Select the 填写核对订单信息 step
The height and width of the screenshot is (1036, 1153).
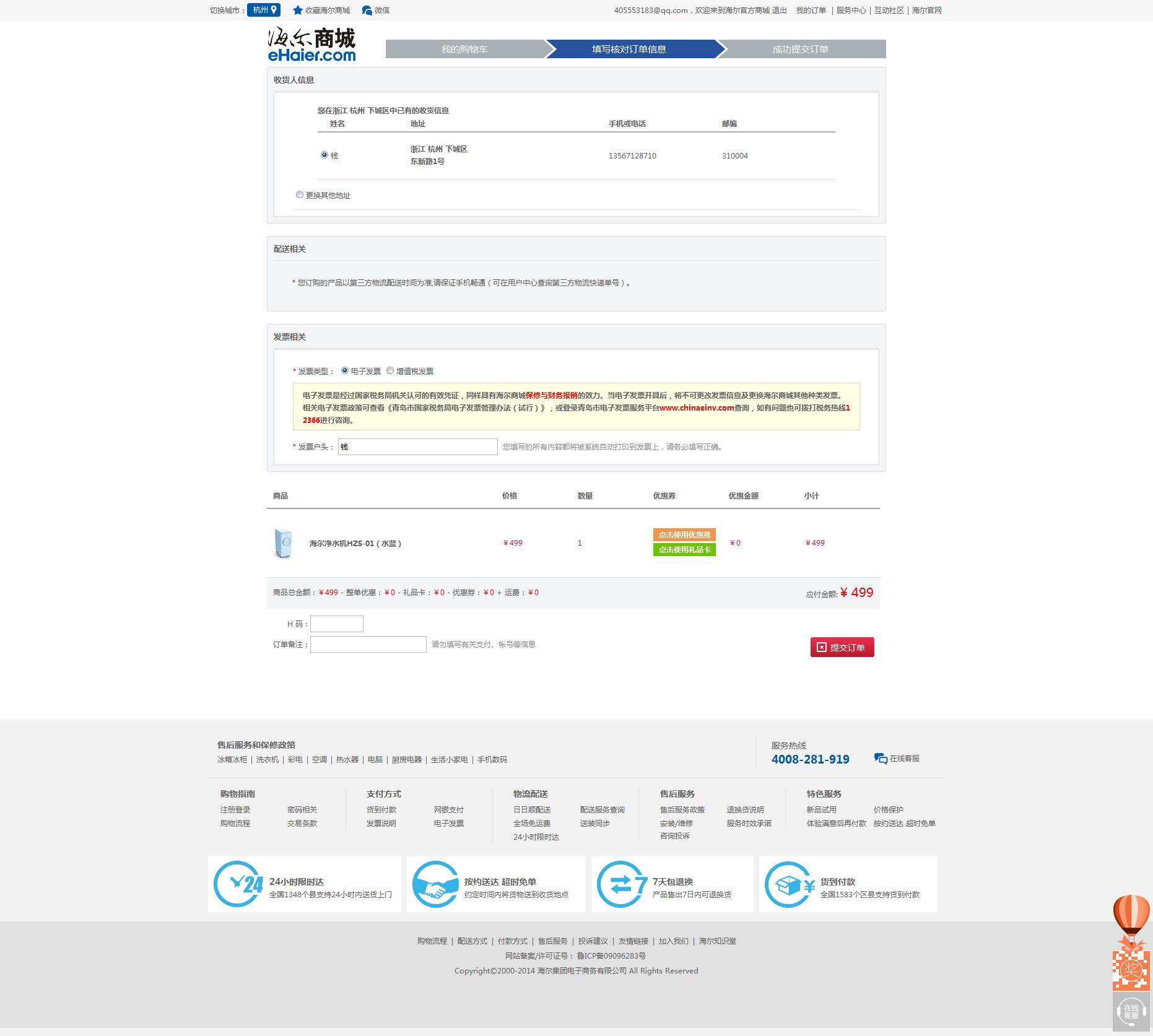point(629,49)
